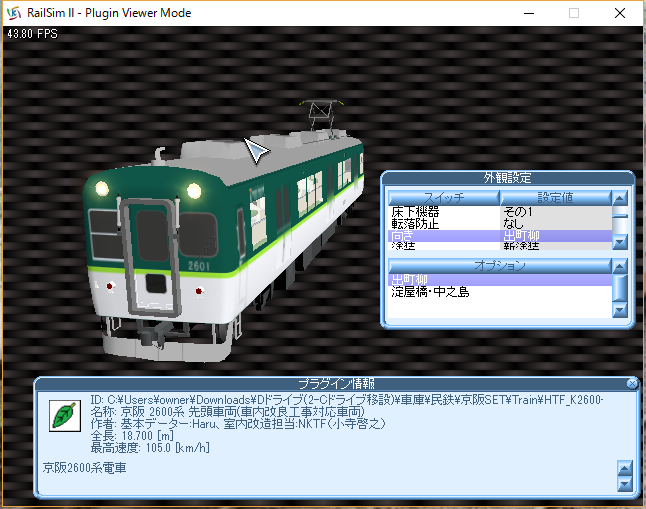646x509 pixels.
Task: Minimize the RailSim II window
Action: (529, 13)
